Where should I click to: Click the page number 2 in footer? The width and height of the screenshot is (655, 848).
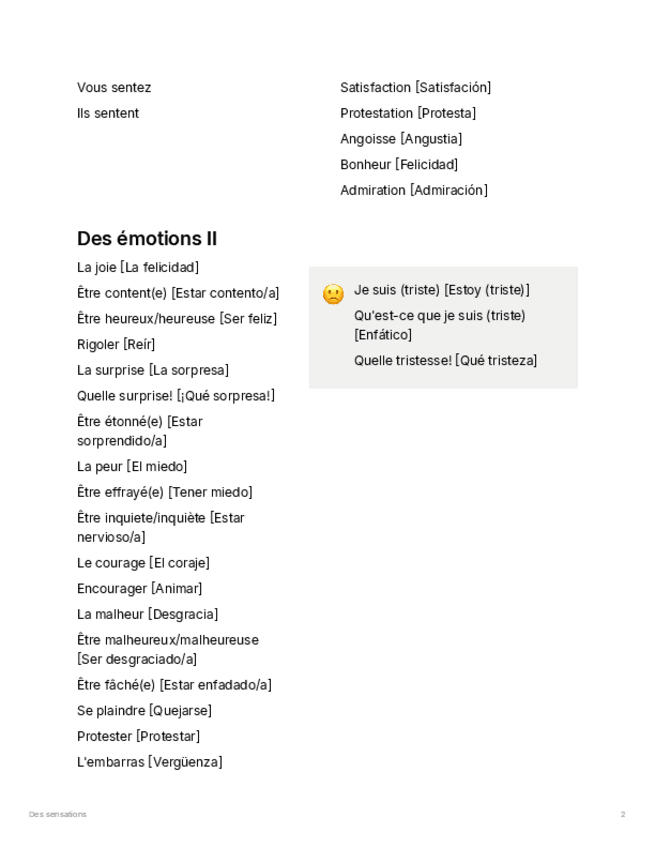(623, 815)
